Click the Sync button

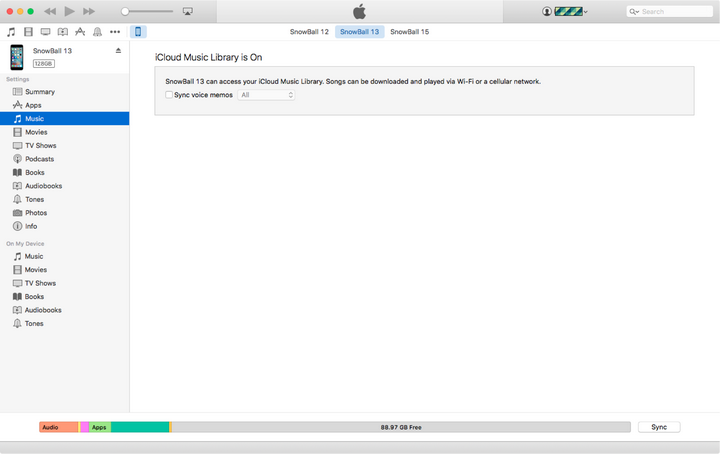[659, 427]
